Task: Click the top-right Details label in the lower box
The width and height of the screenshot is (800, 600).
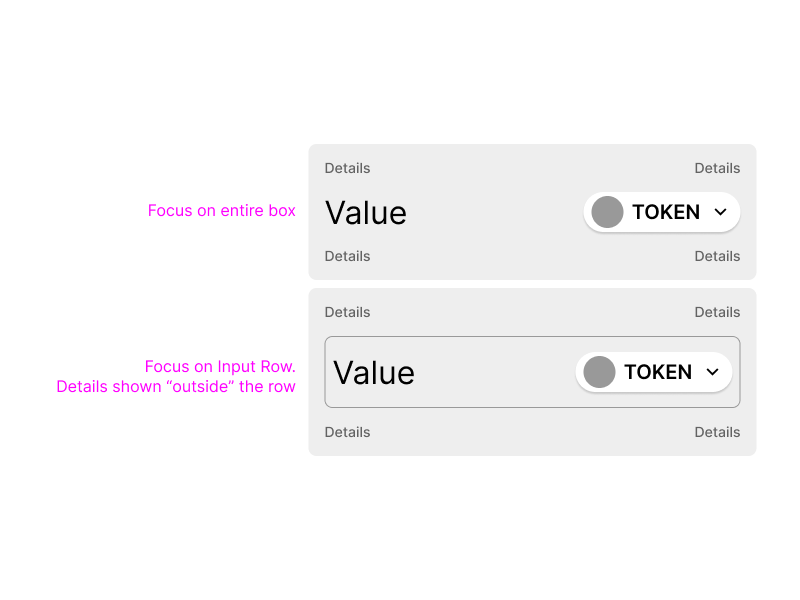Action: tap(717, 312)
